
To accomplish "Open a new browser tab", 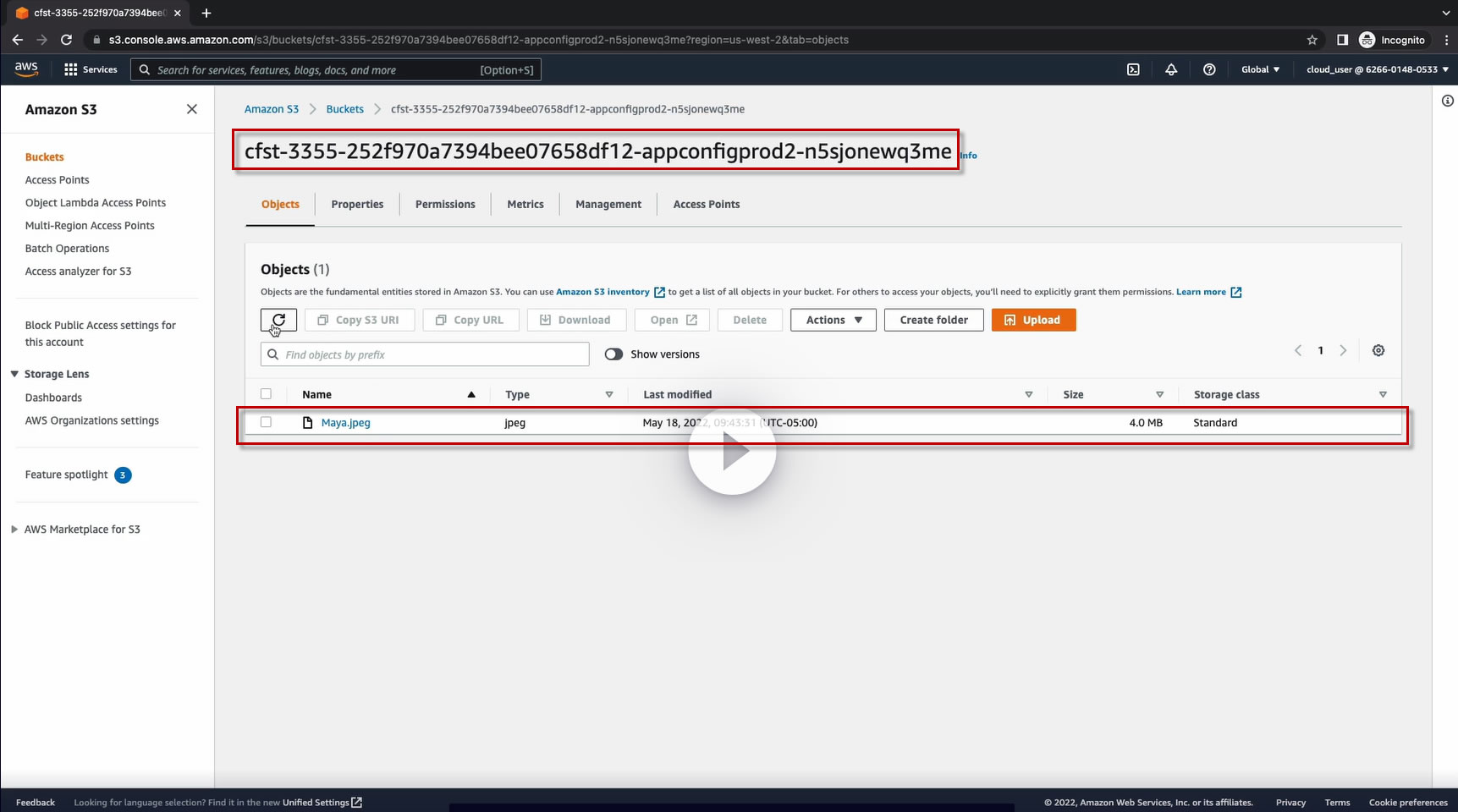I will [206, 13].
